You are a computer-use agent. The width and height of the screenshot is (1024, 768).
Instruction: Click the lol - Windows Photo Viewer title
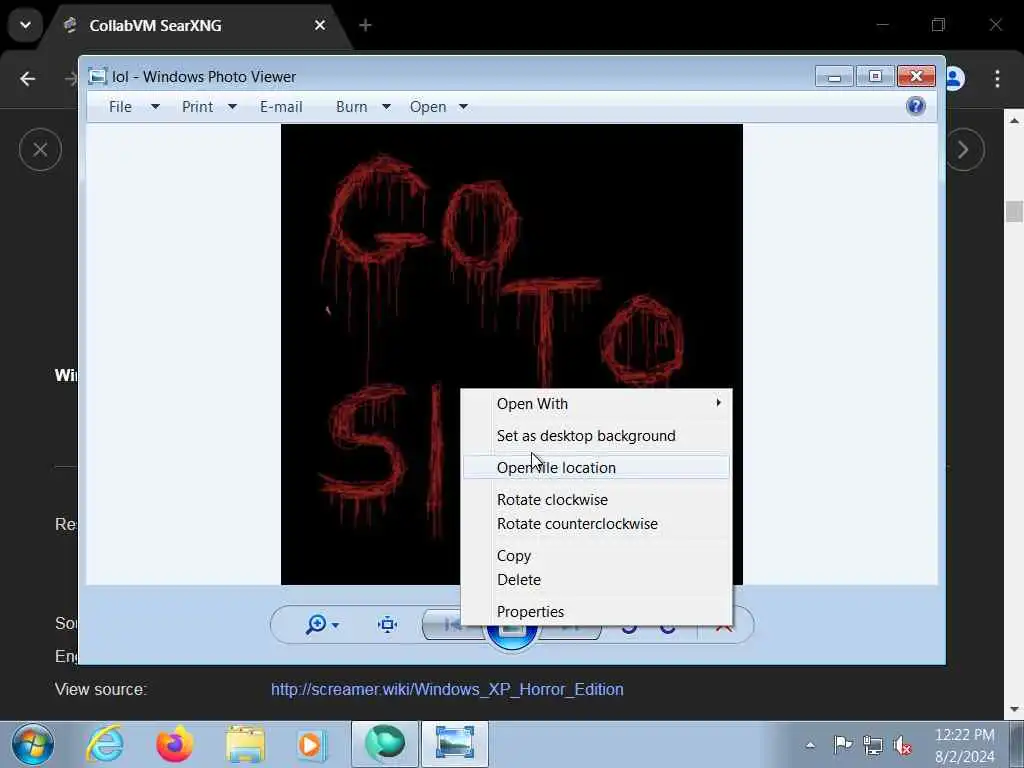(204, 77)
